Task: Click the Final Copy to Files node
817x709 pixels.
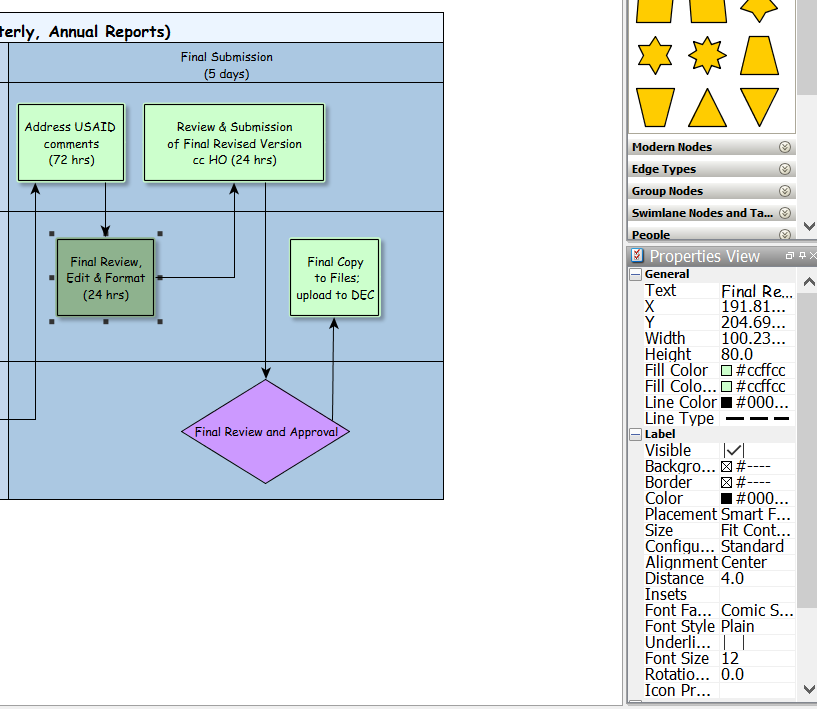Action: click(335, 278)
